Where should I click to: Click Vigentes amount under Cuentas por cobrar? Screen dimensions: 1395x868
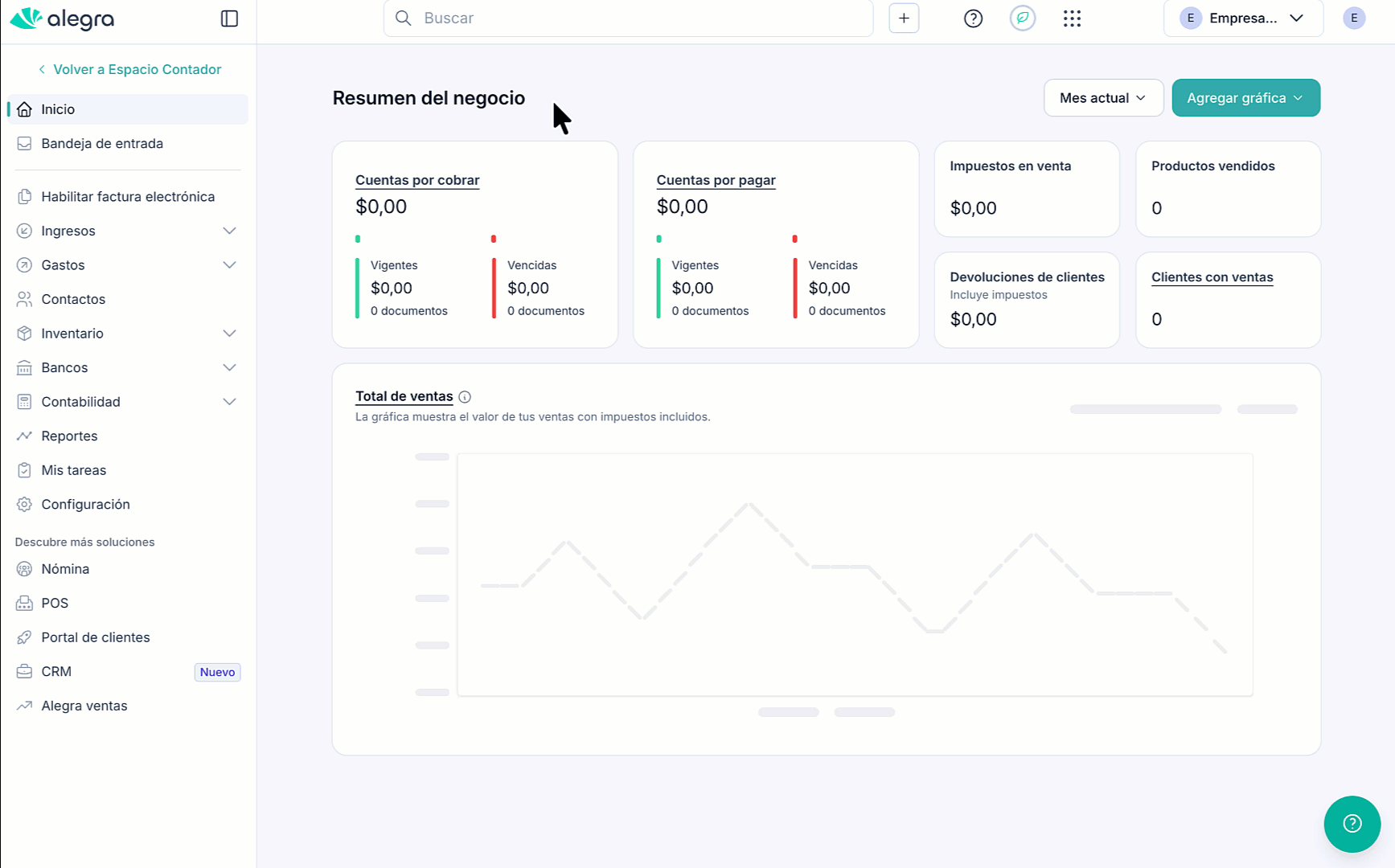392,288
